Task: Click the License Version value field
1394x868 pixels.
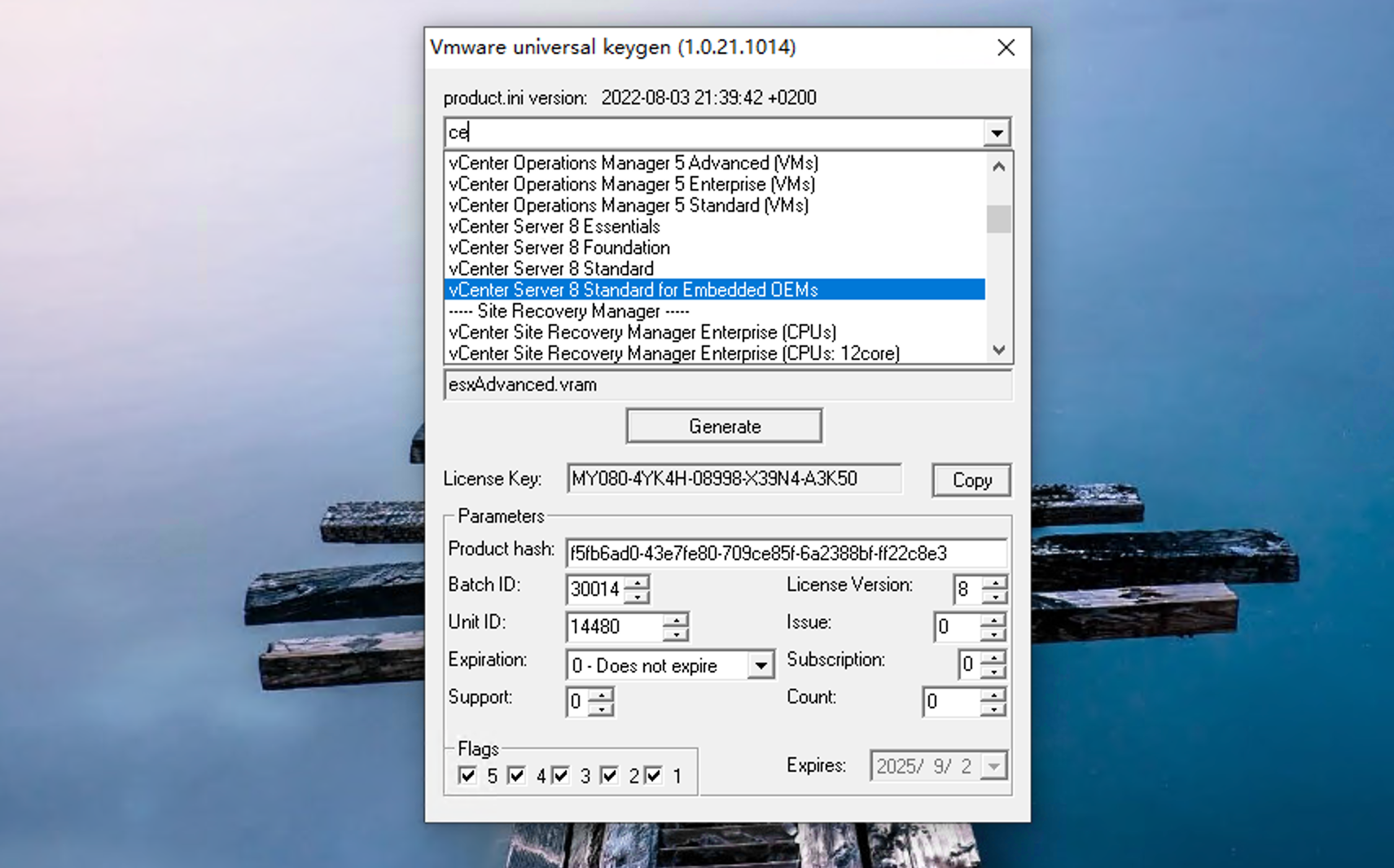Action: [x=967, y=590]
